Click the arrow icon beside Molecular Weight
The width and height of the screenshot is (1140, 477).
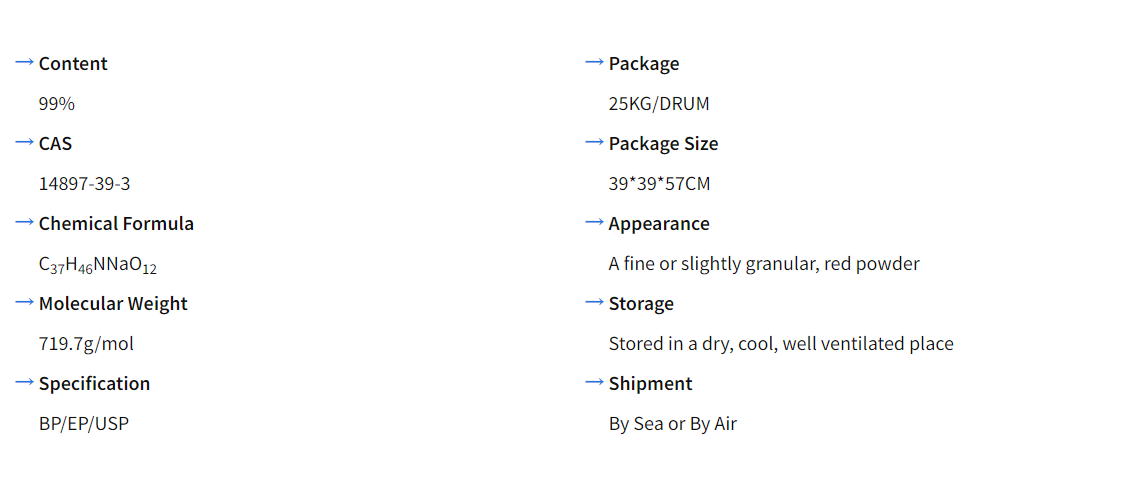(25, 303)
